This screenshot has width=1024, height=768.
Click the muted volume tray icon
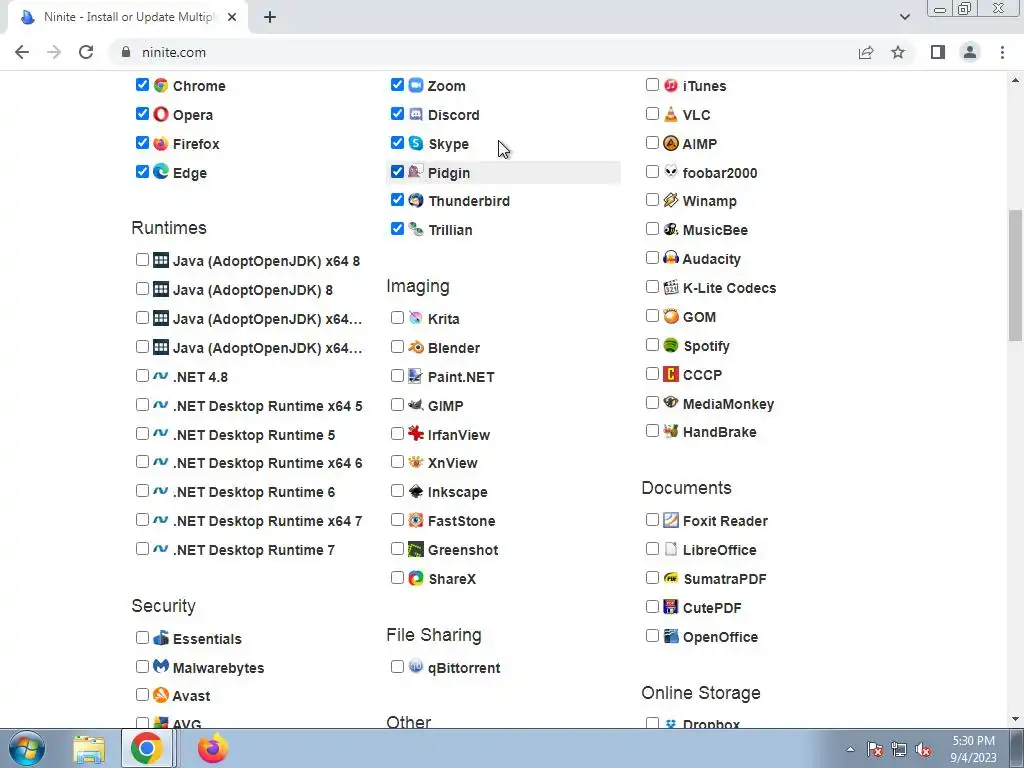[x=923, y=749]
